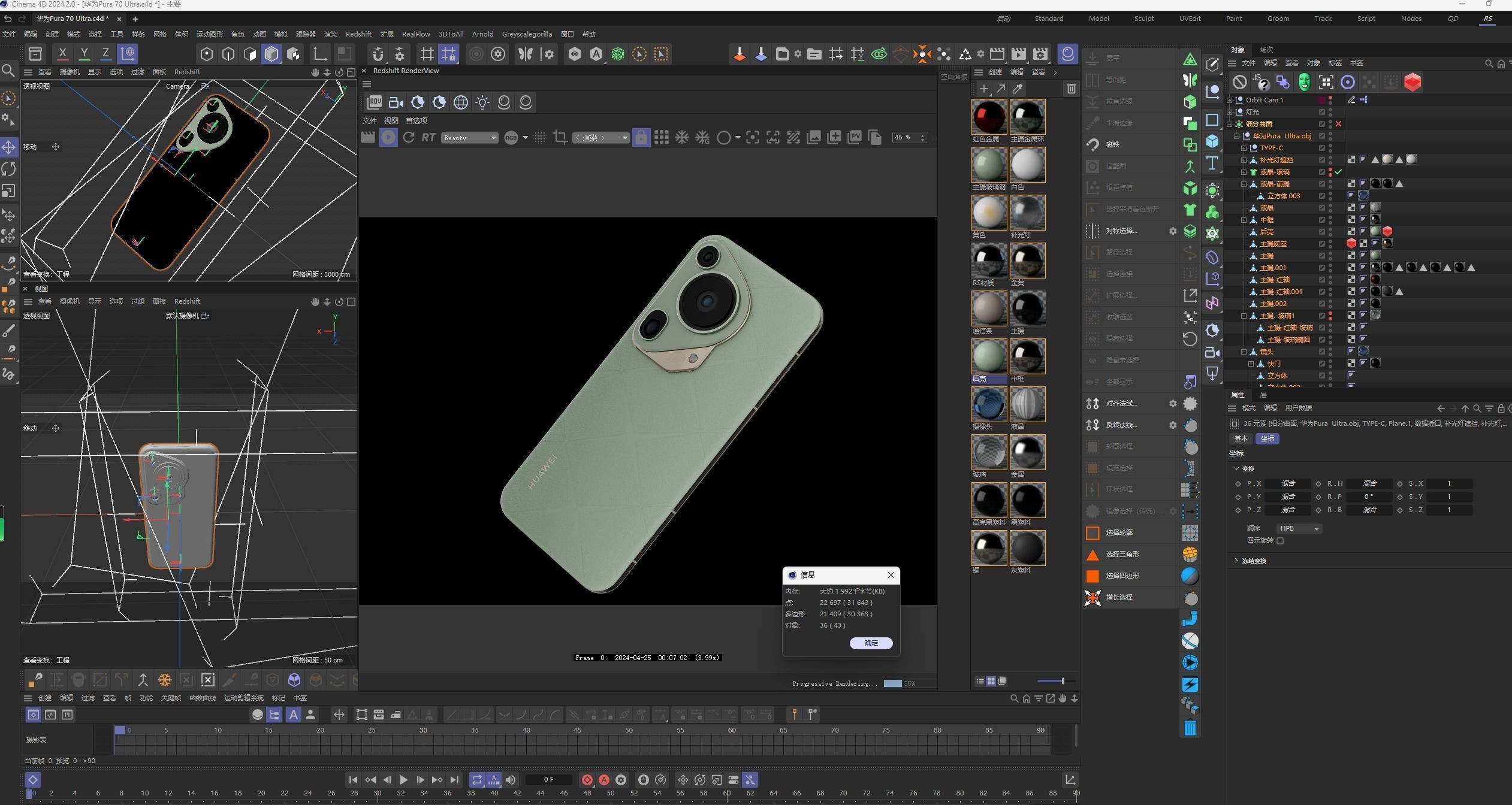The height and width of the screenshot is (805, 1512).
Task: Click the undo arrow at top left
Action: pos(8,19)
